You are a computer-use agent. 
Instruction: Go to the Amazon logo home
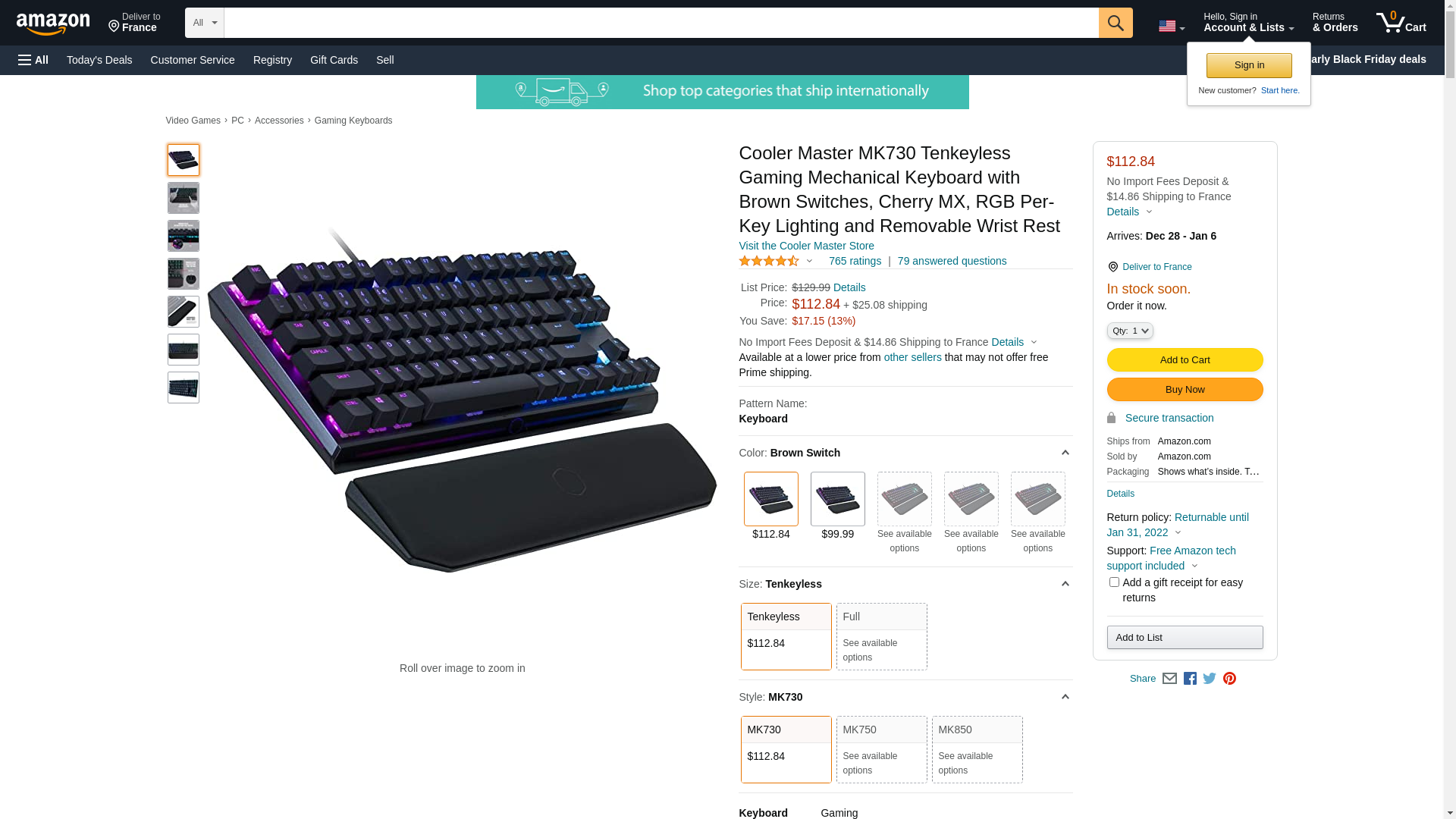pos(53,24)
